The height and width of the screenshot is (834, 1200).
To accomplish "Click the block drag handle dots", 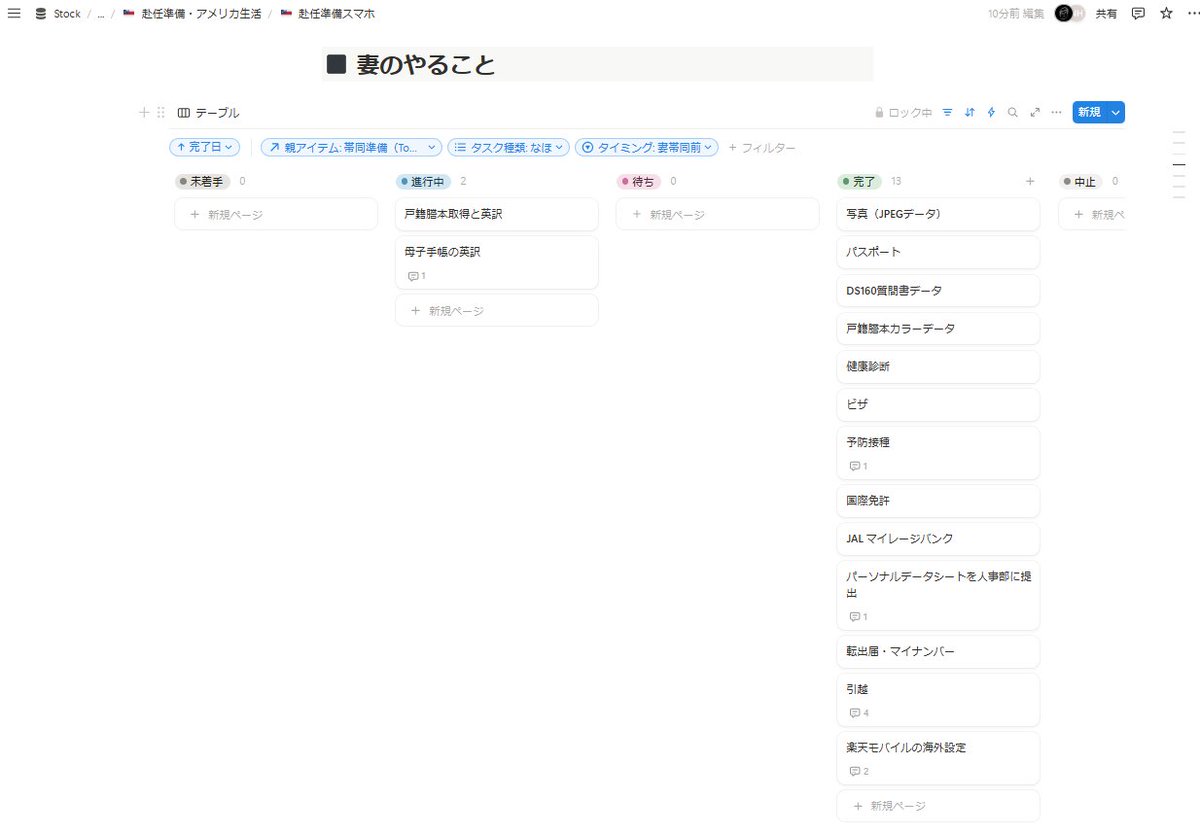I will coord(161,113).
